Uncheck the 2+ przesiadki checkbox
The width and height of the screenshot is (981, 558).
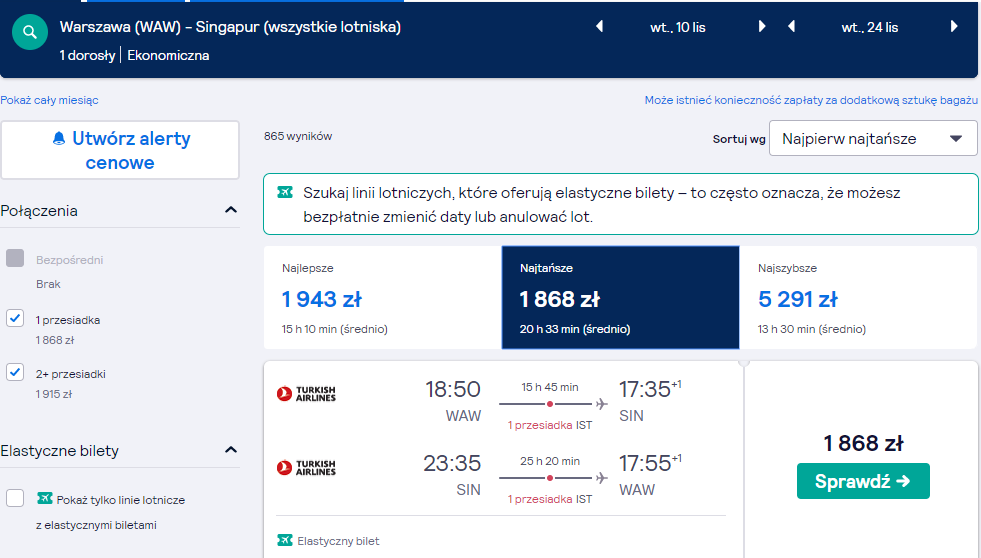click(x=15, y=372)
